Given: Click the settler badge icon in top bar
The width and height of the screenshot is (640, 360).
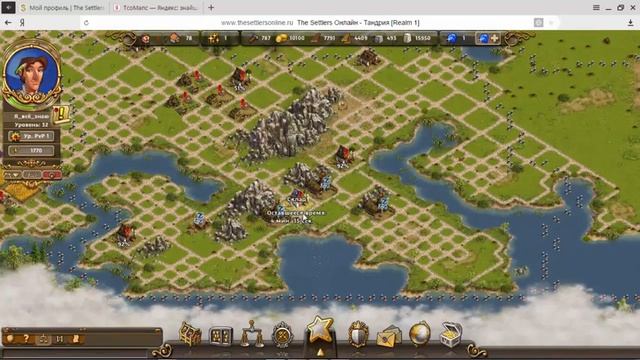Looking at the screenshot, I should [x=145, y=39].
